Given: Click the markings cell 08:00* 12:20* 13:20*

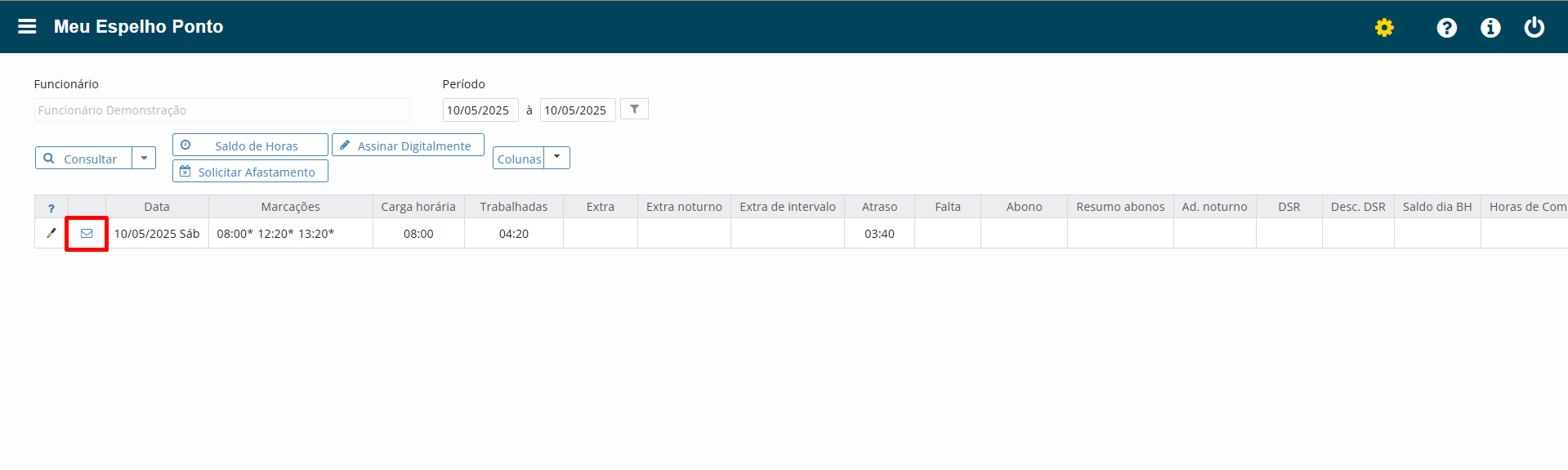Looking at the screenshot, I should [x=291, y=234].
